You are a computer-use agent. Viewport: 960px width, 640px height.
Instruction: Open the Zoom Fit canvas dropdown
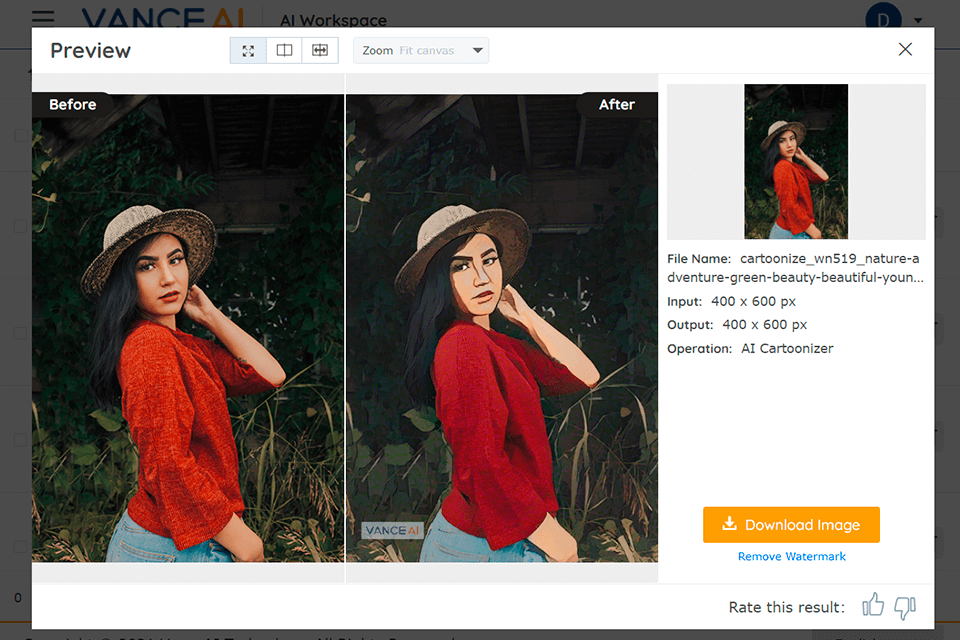(x=421, y=51)
